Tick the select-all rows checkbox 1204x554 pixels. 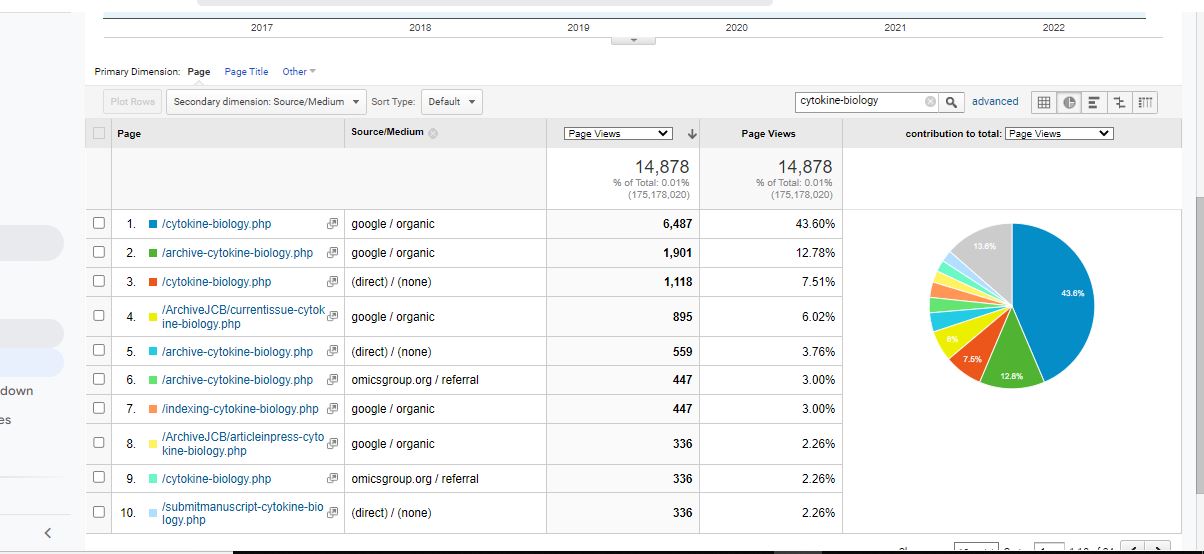click(x=99, y=133)
